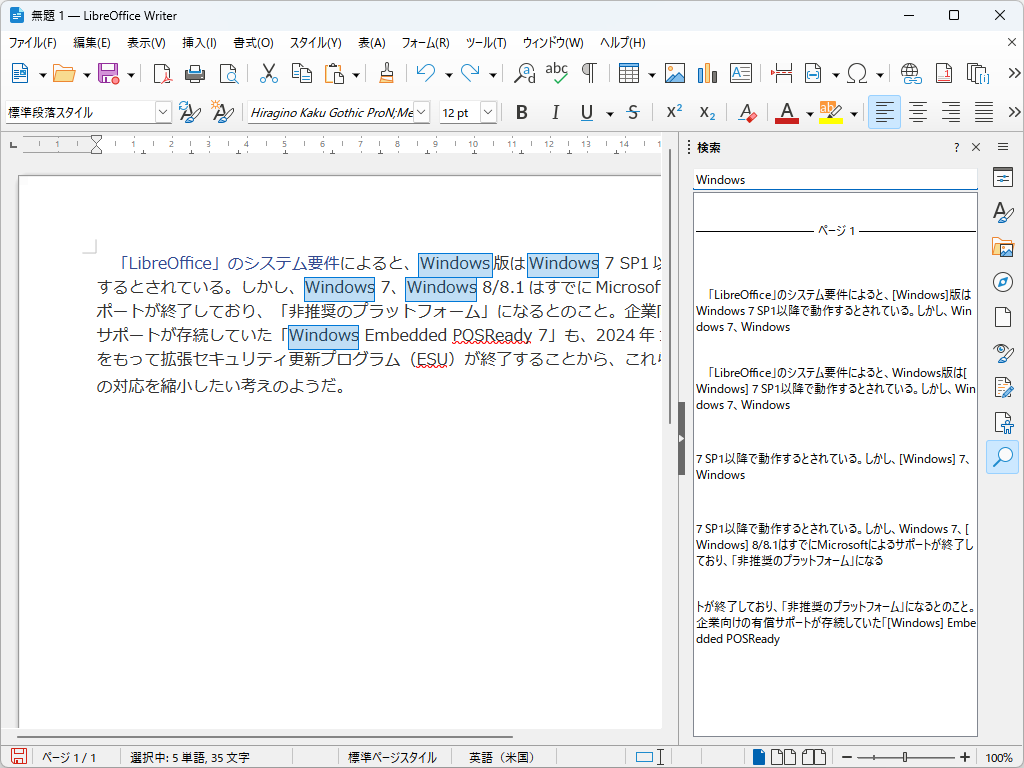Open the 表示(V) menu
Image resolution: width=1024 pixels, height=768 pixels.
[146, 43]
